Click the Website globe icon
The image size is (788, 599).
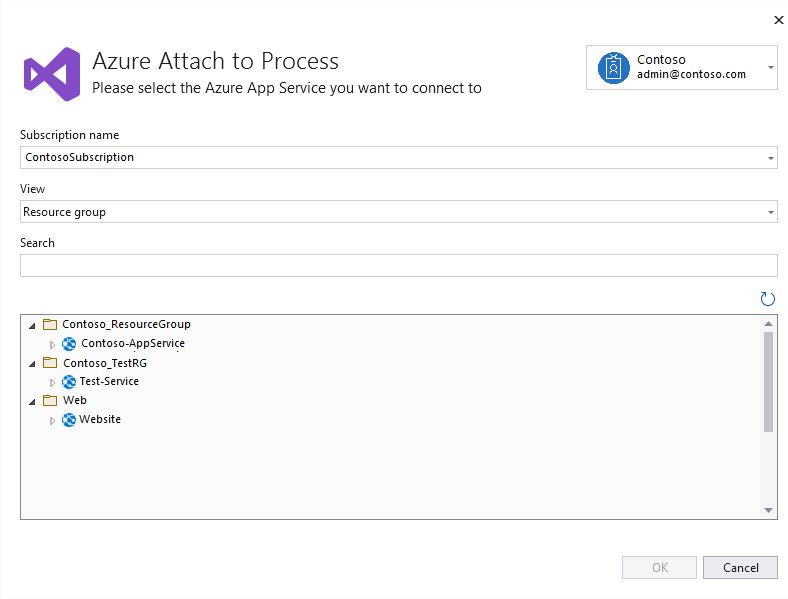pos(69,420)
